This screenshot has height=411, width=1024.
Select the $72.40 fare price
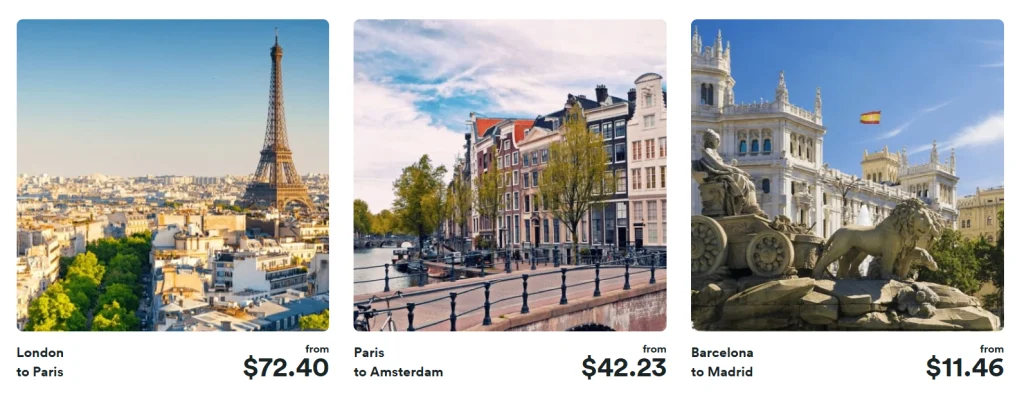click(x=285, y=368)
